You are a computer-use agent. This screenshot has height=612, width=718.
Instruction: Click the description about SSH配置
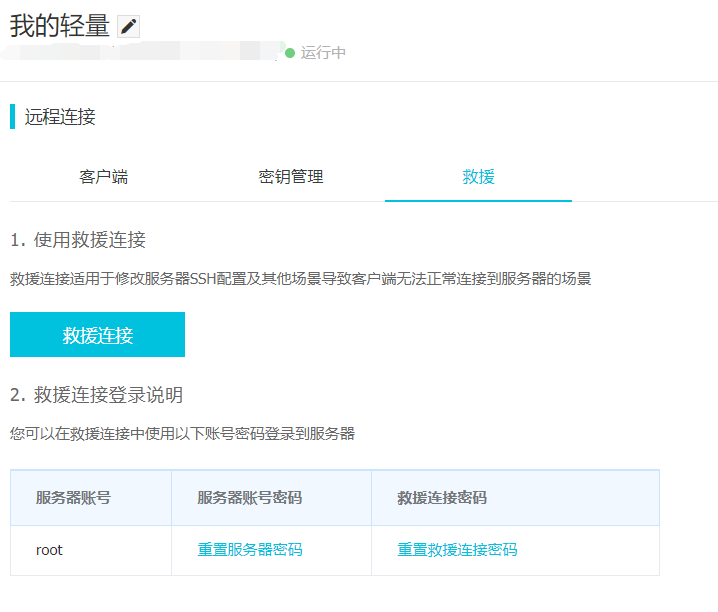coord(300,279)
